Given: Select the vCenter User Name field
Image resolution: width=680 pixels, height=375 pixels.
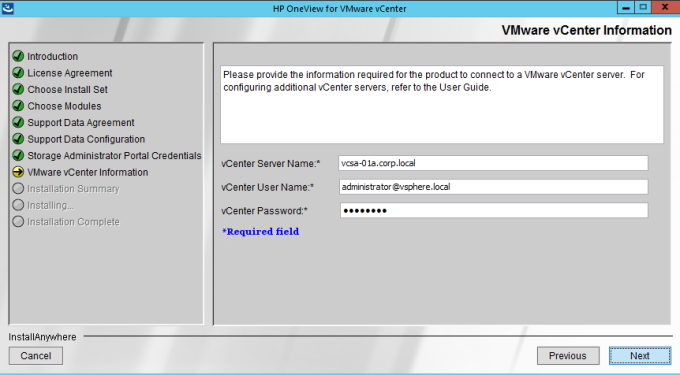Looking at the screenshot, I should (493, 187).
